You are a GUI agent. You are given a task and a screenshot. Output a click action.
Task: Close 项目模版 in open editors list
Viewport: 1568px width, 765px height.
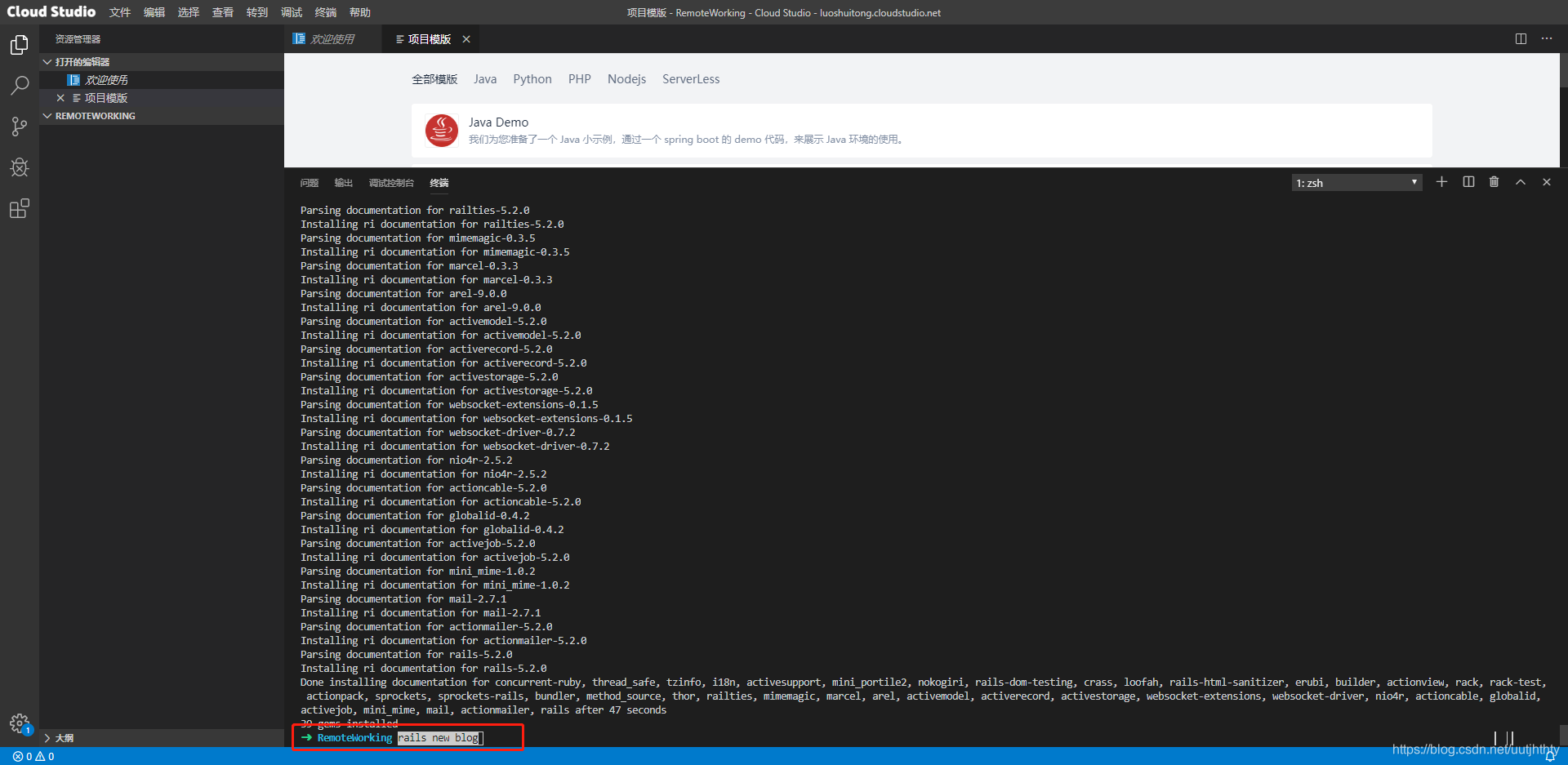[60, 98]
